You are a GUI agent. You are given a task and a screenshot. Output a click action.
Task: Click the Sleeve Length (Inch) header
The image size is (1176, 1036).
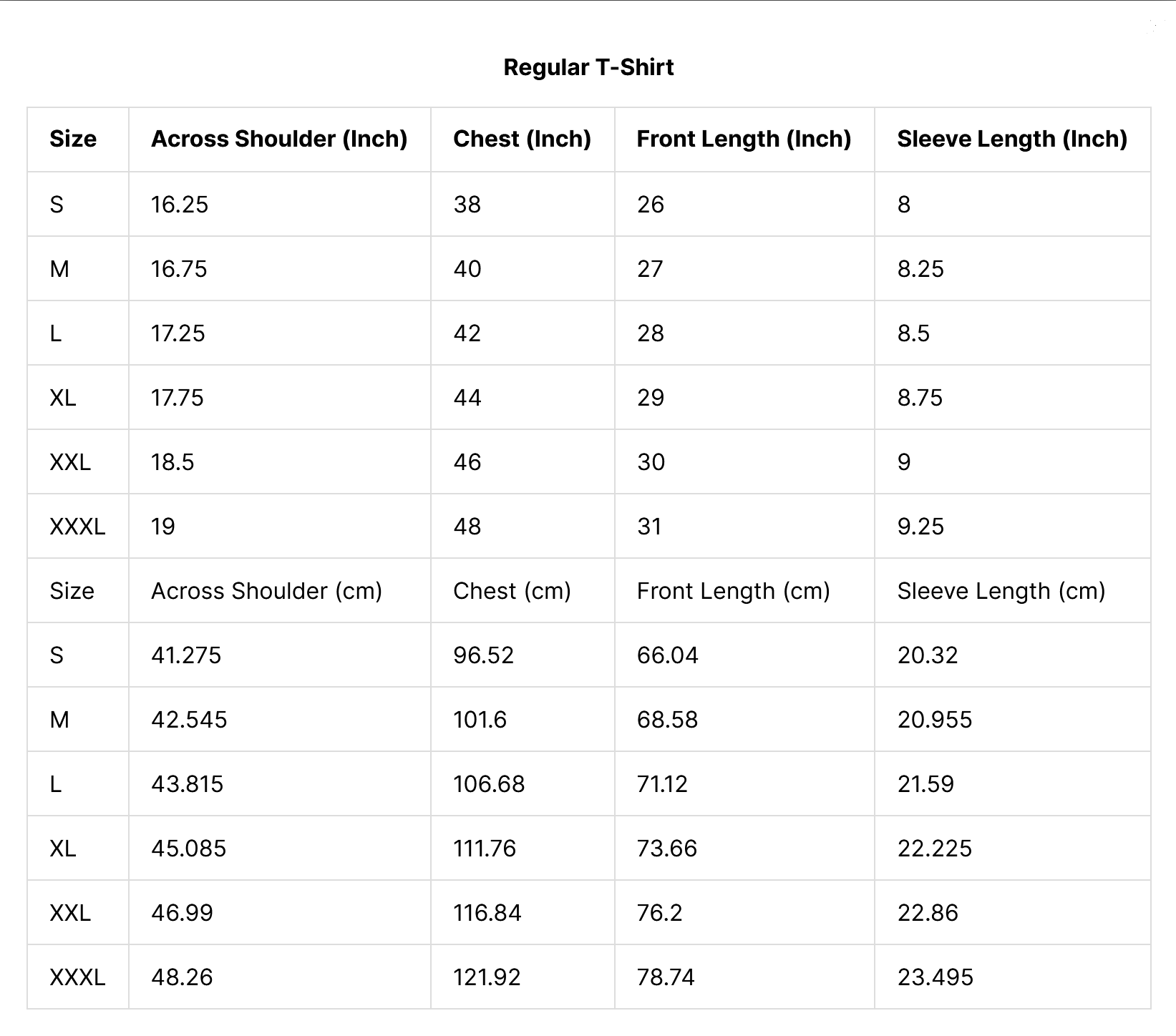coord(1012,139)
